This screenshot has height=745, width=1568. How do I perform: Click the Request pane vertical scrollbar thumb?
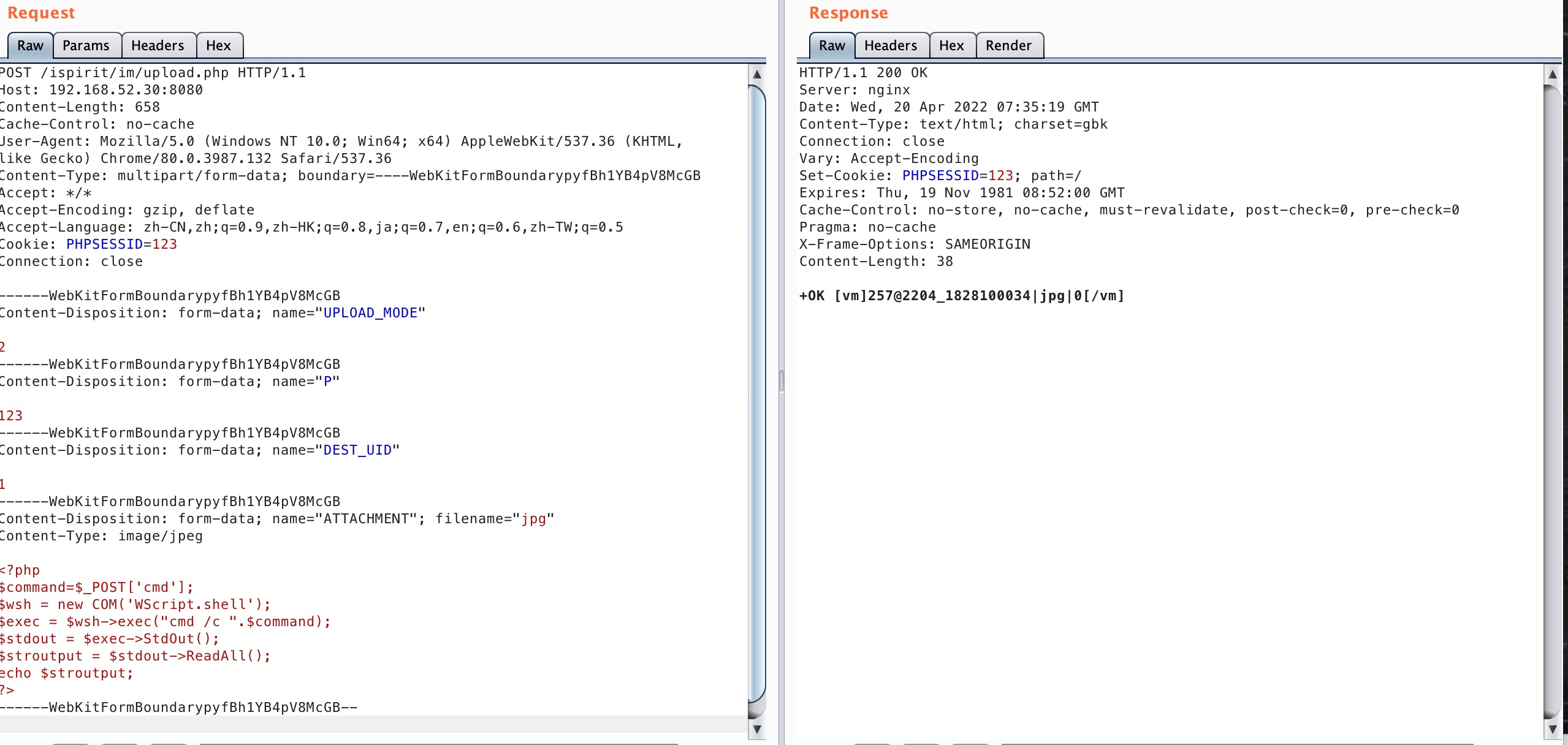(x=757, y=395)
